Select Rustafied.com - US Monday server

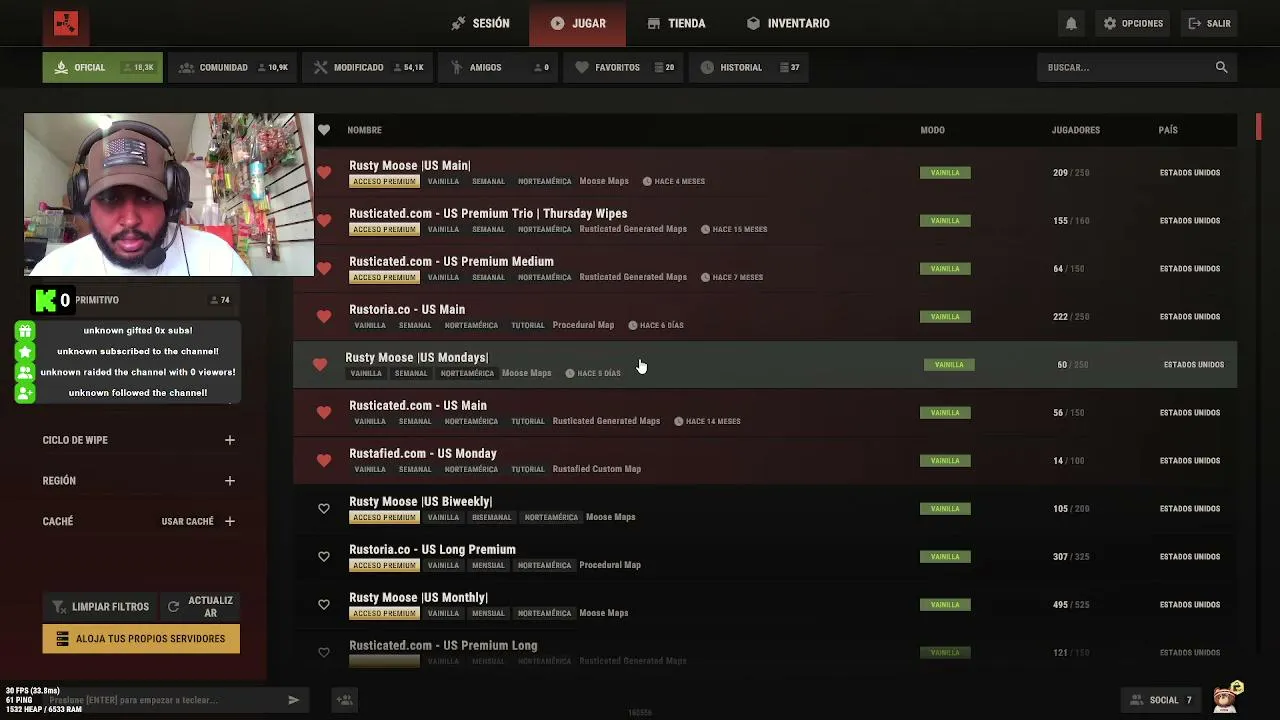coord(765,461)
